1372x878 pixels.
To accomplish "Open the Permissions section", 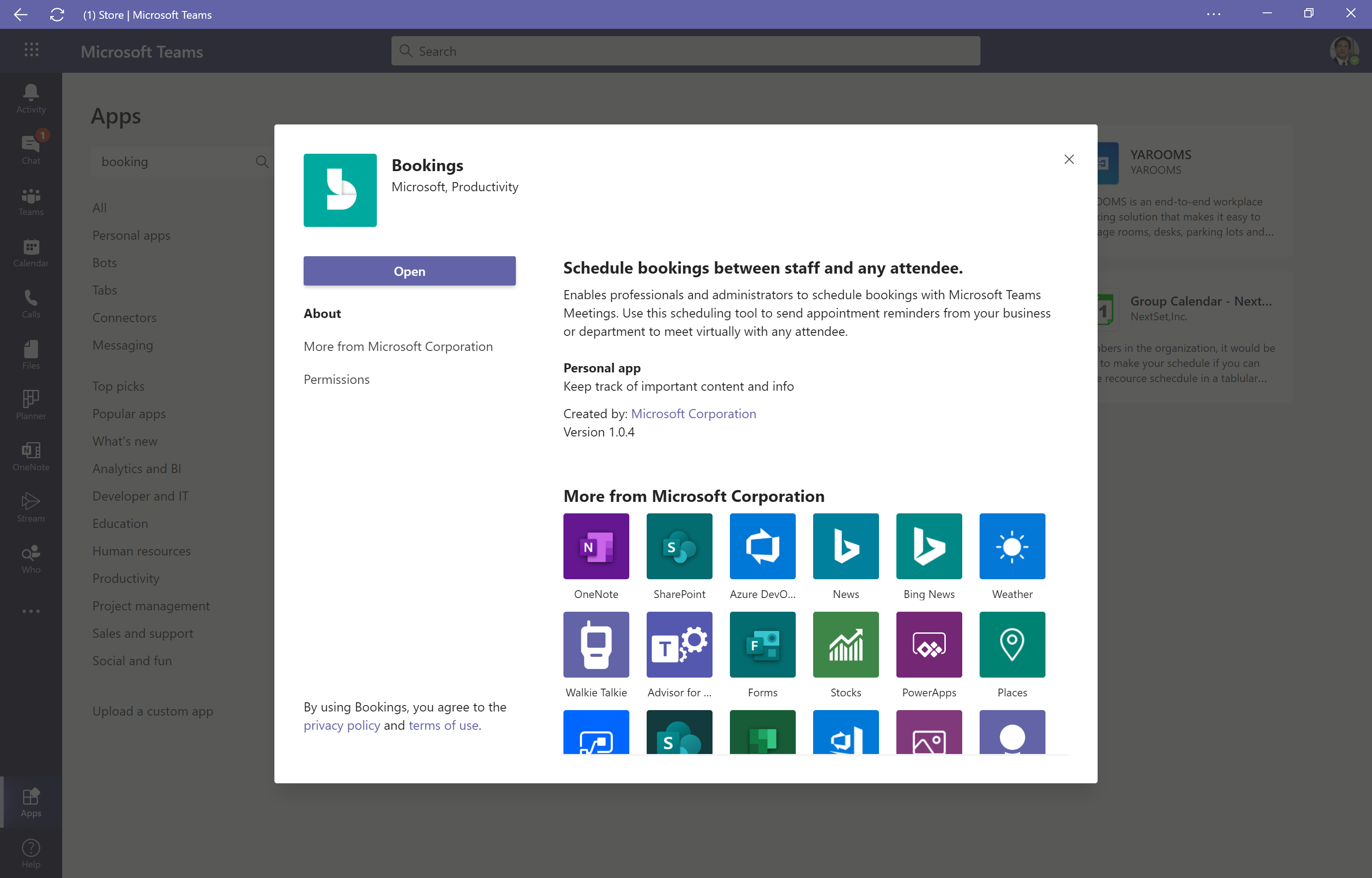I will [x=336, y=378].
